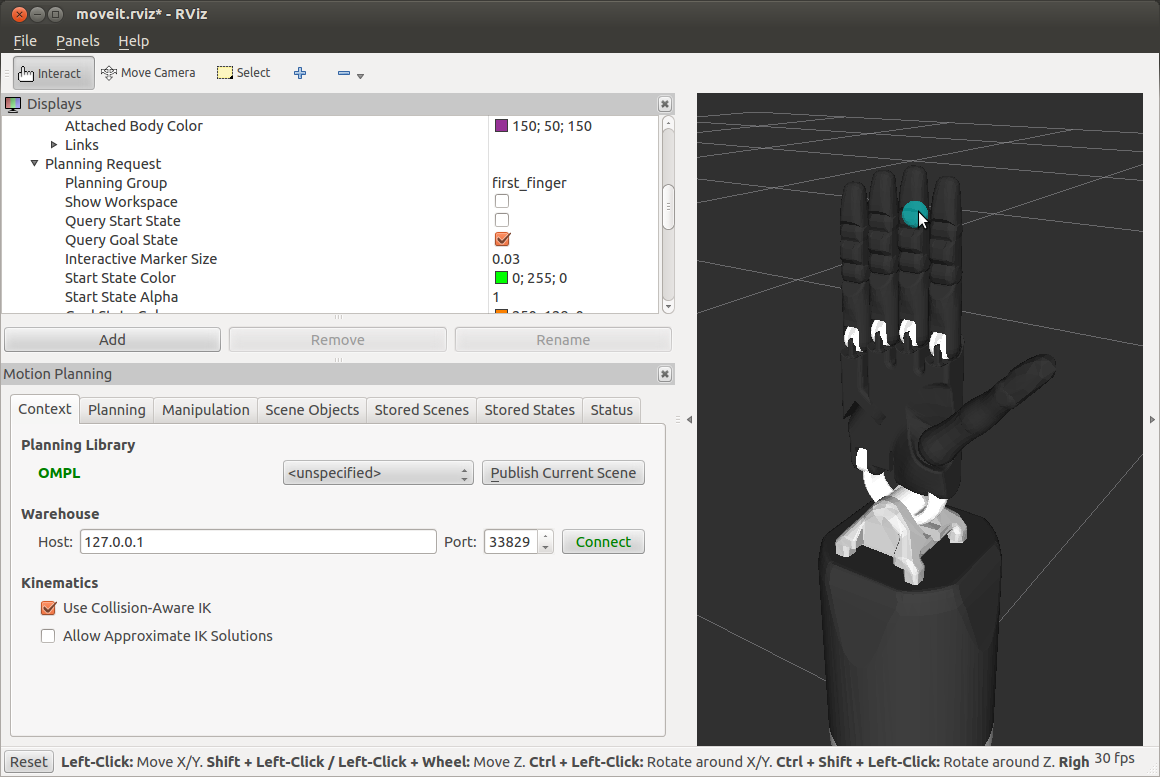Image resolution: width=1160 pixels, height=777 pixels.
Task: Click the Warehouse Host input field
Action: (258, 542)
